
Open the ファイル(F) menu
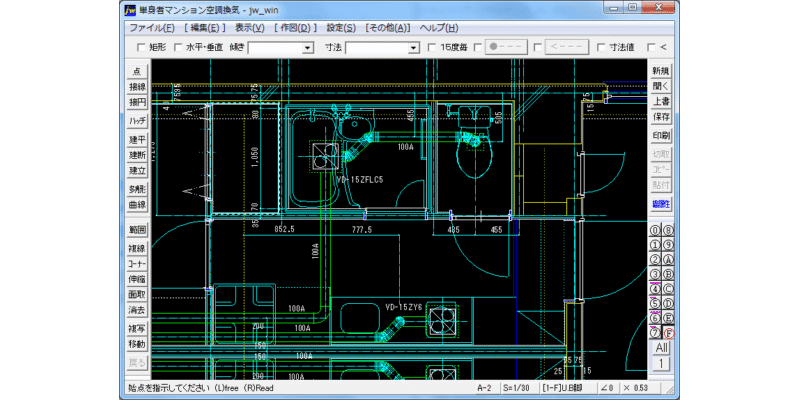point(152,28)
